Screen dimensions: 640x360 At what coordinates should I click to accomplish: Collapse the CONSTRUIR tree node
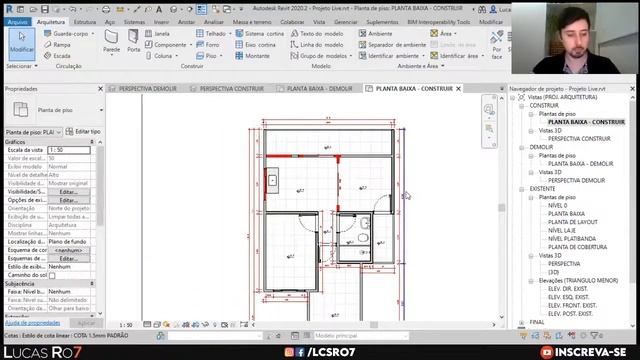point(522,106)
